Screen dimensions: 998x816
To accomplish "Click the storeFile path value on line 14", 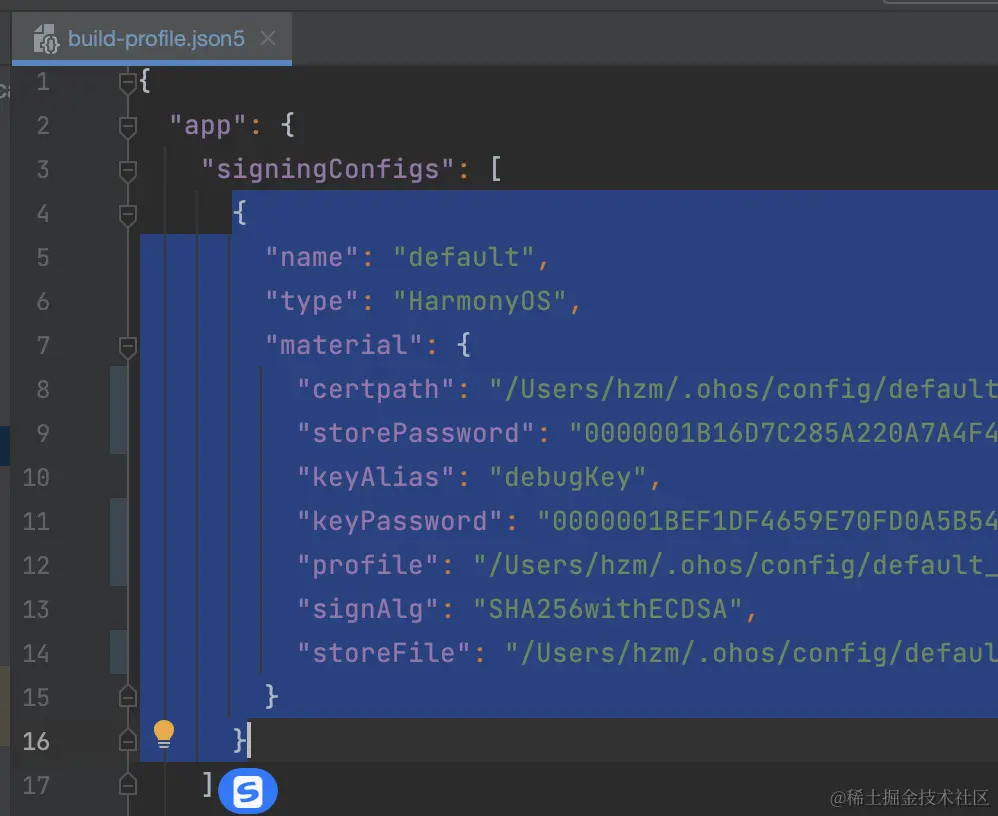I will [x=752, y=653].
